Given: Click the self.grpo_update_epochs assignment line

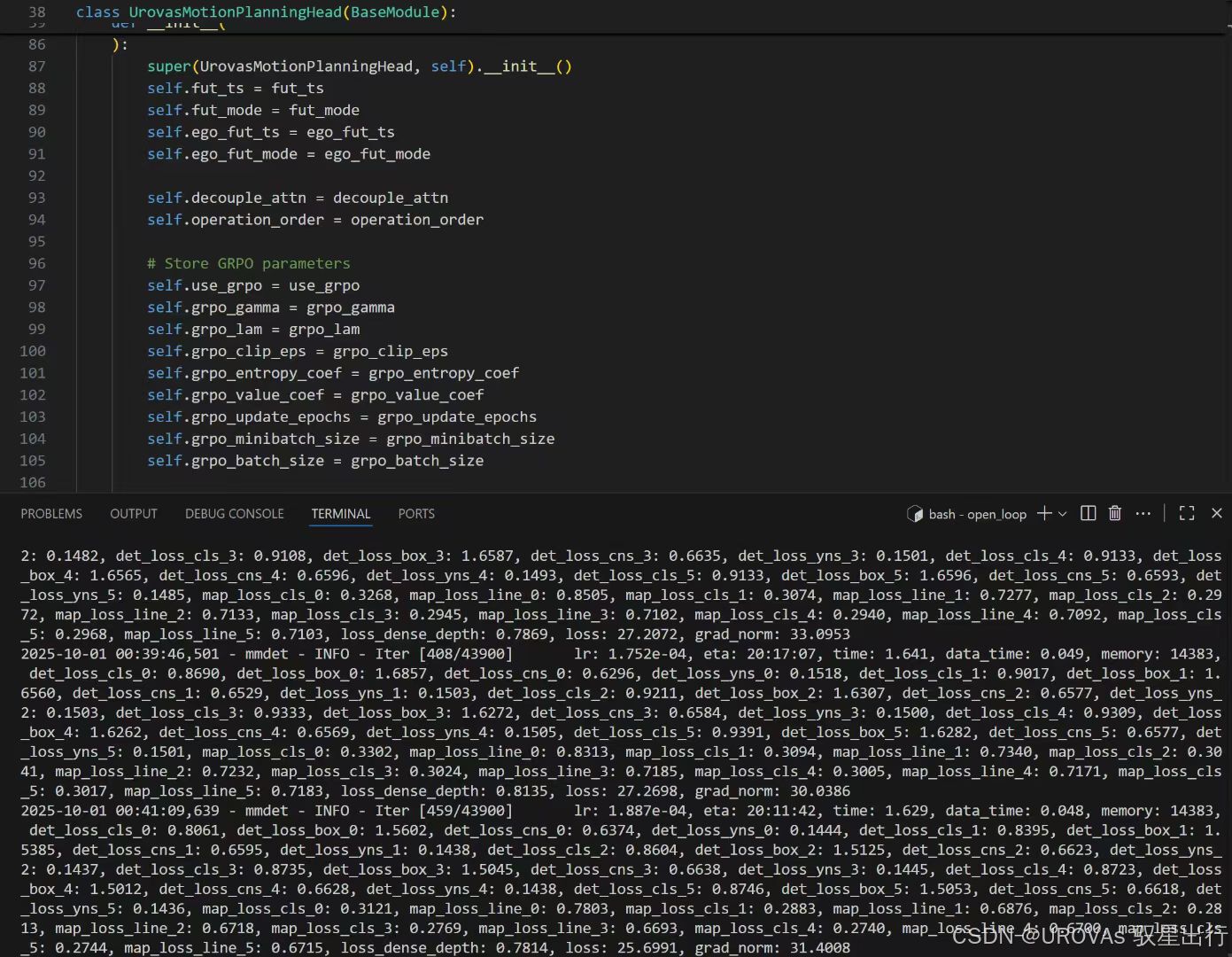Looking at the screenshot, I should click(x=342, y=417).
